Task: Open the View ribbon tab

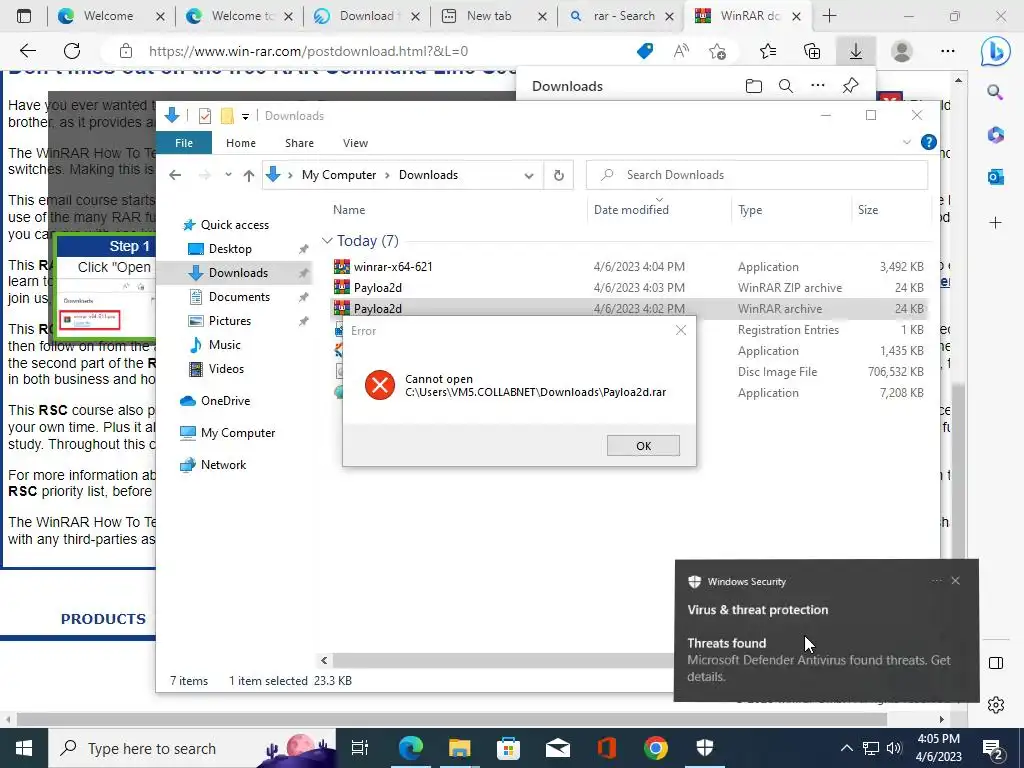Action: [x=355, y=142]
